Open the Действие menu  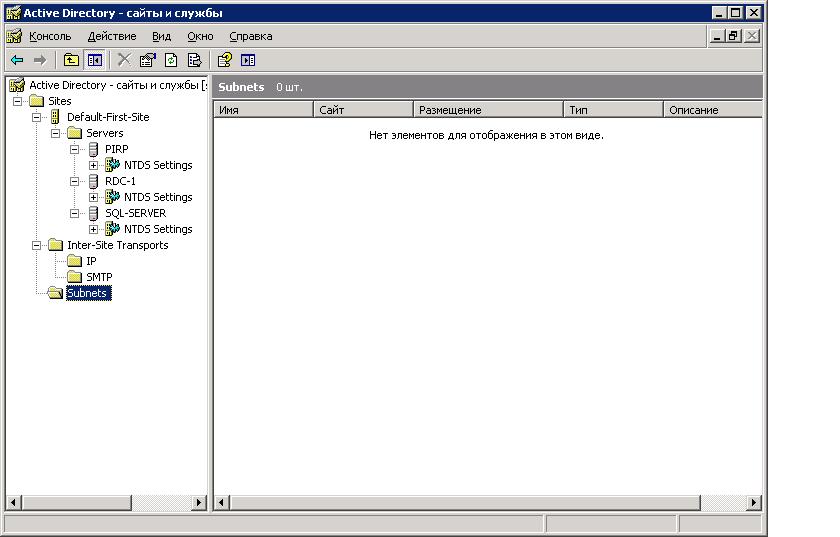click(x=112, y=36)
